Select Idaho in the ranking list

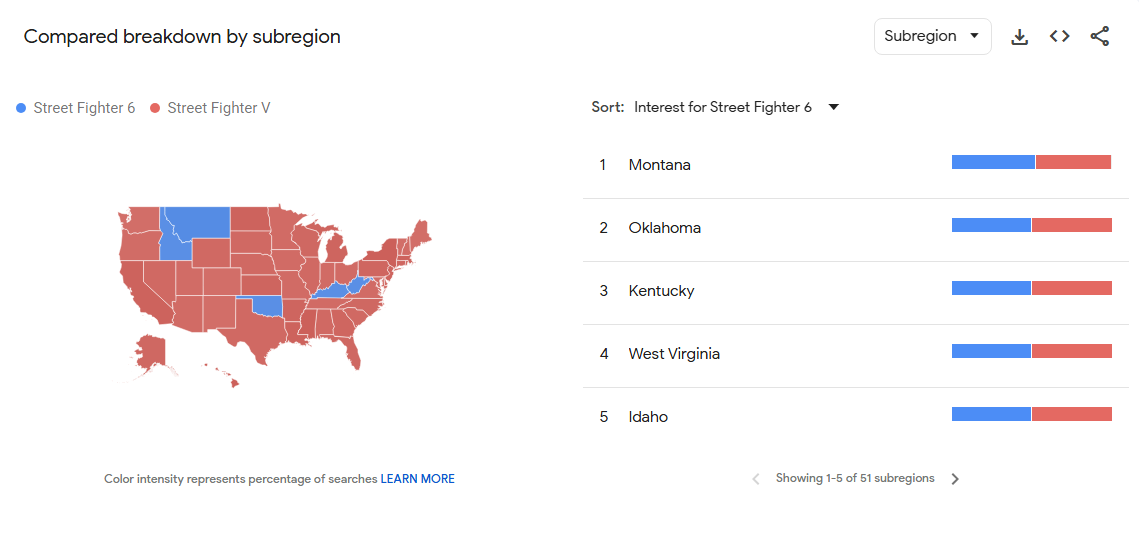(648, 417)
